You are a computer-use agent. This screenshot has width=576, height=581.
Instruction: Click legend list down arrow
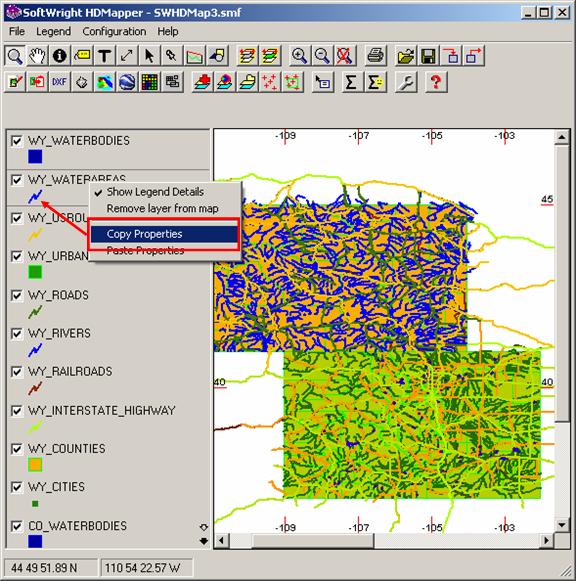click(x=204, y=541)
